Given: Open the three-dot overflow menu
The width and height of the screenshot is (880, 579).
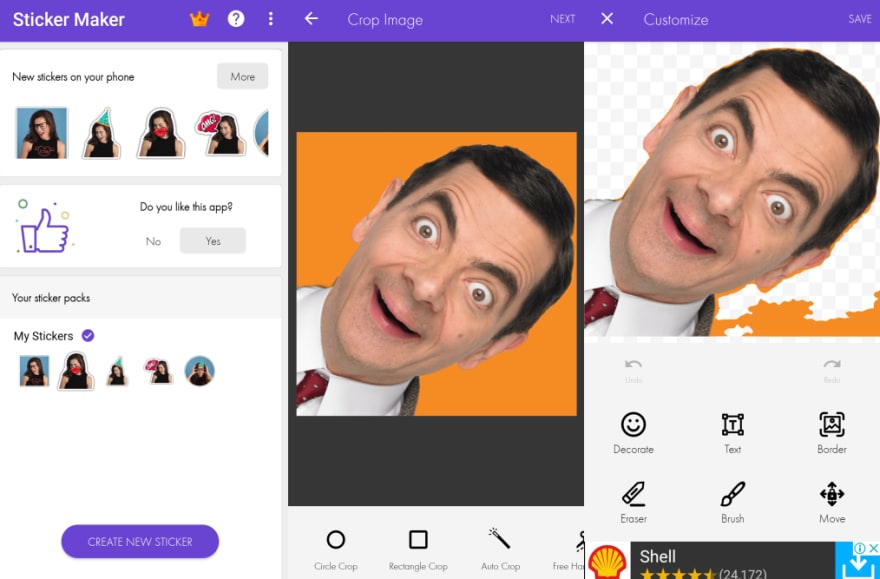Looking at the screenshot, I should [x=271, y=19].
